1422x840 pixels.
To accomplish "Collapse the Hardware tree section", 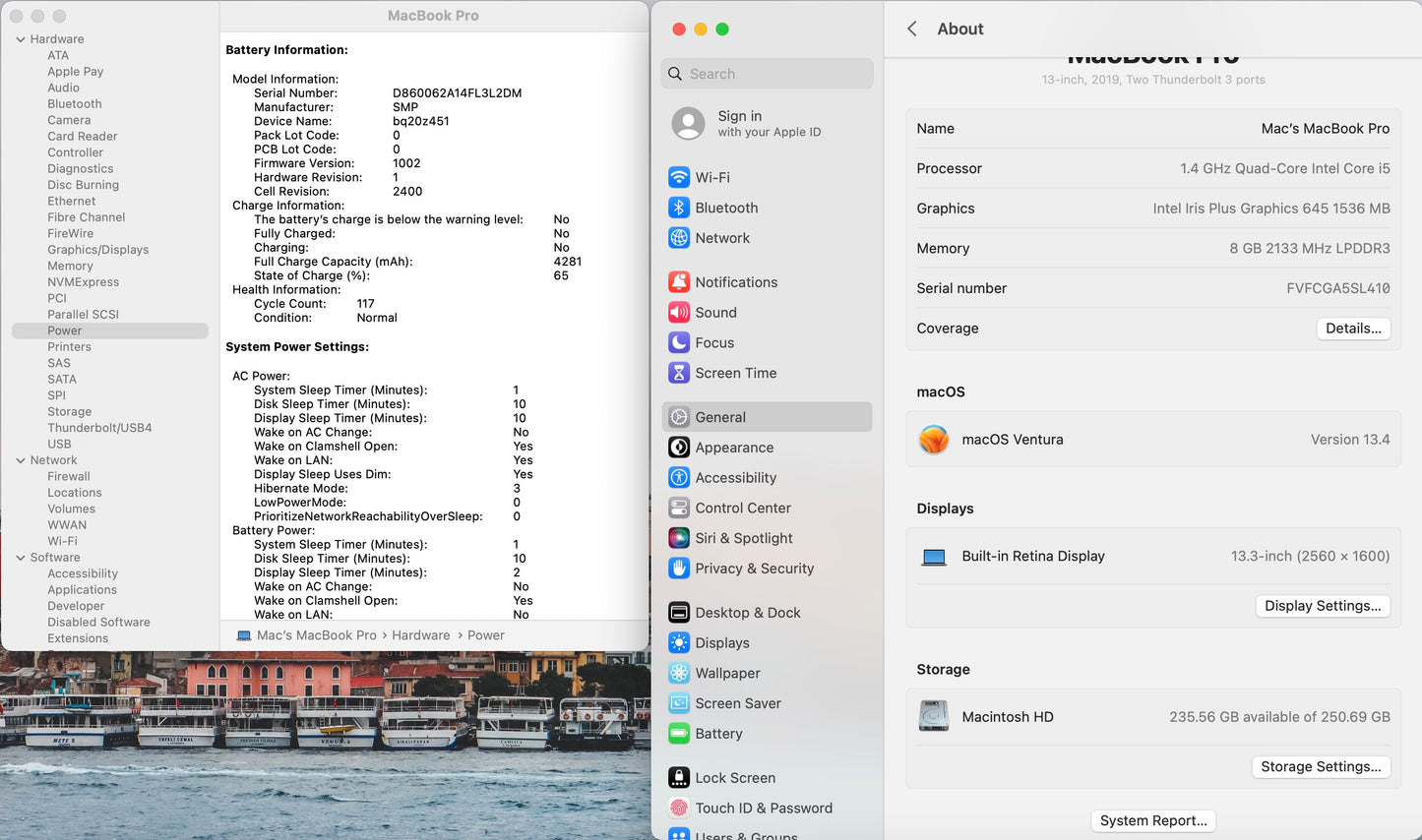I will (21, 39).
